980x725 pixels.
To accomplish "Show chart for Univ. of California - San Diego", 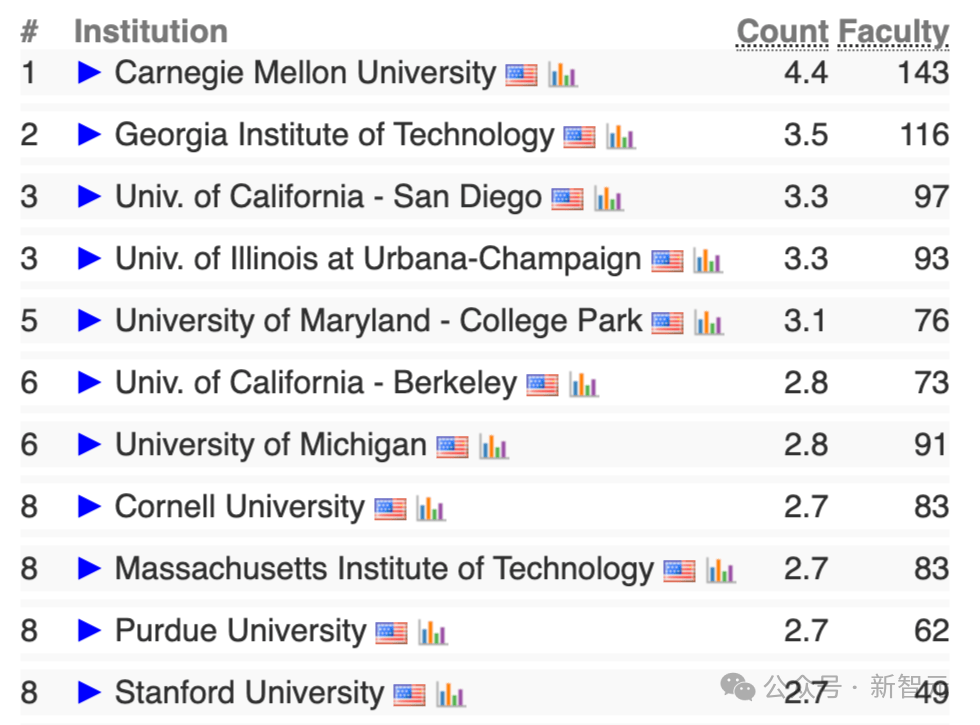I will tap(608, 199).
